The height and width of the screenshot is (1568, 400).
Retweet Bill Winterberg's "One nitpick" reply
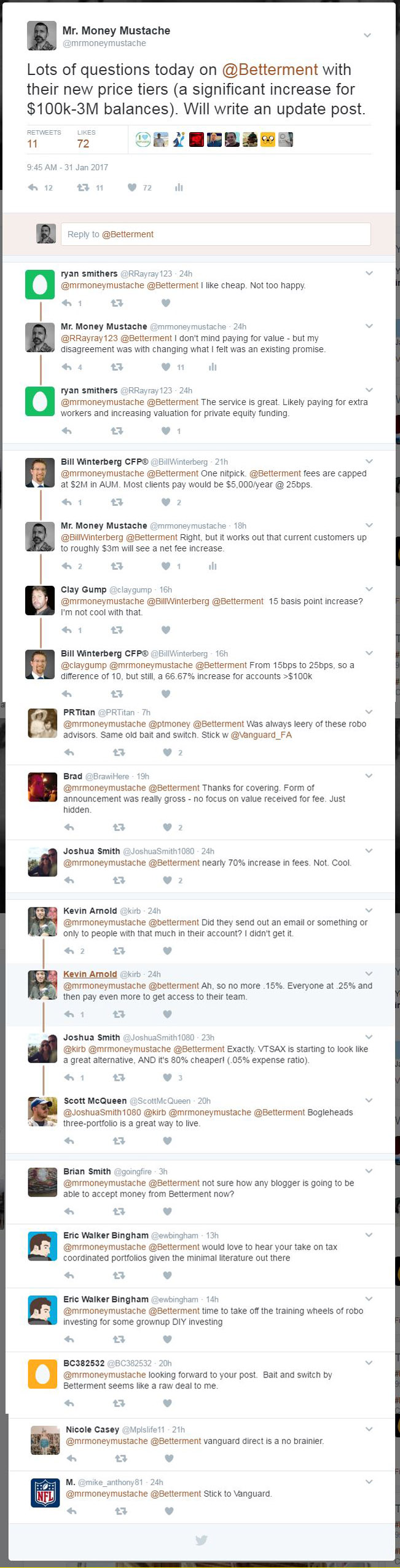tap(117, 502)
